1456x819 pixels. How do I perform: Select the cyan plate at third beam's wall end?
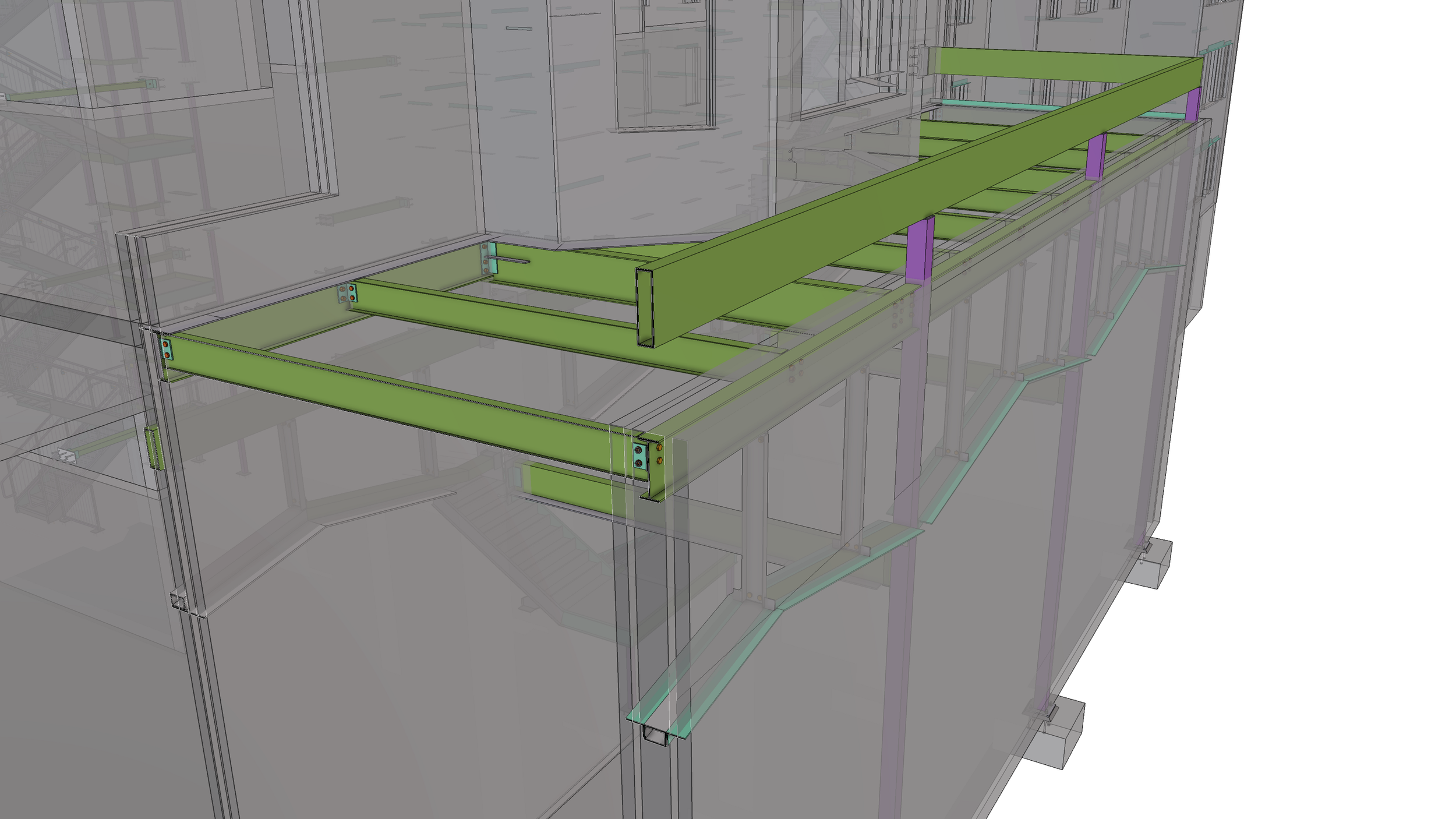489,259
